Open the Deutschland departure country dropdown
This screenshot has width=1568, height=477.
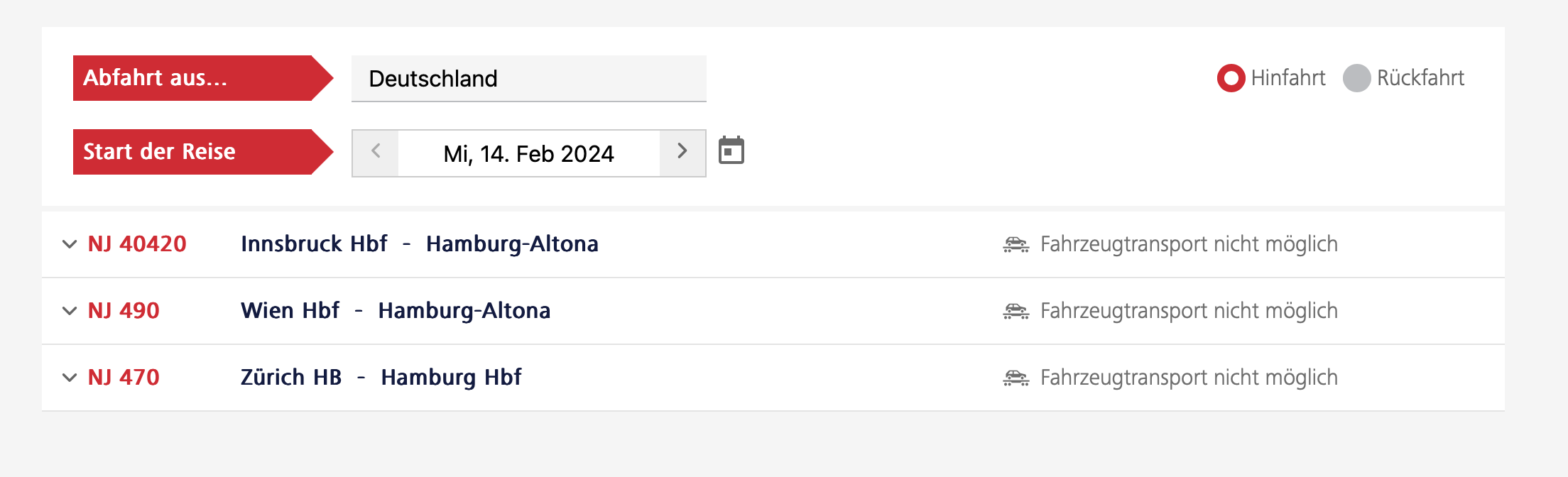[x=528, y=79]
